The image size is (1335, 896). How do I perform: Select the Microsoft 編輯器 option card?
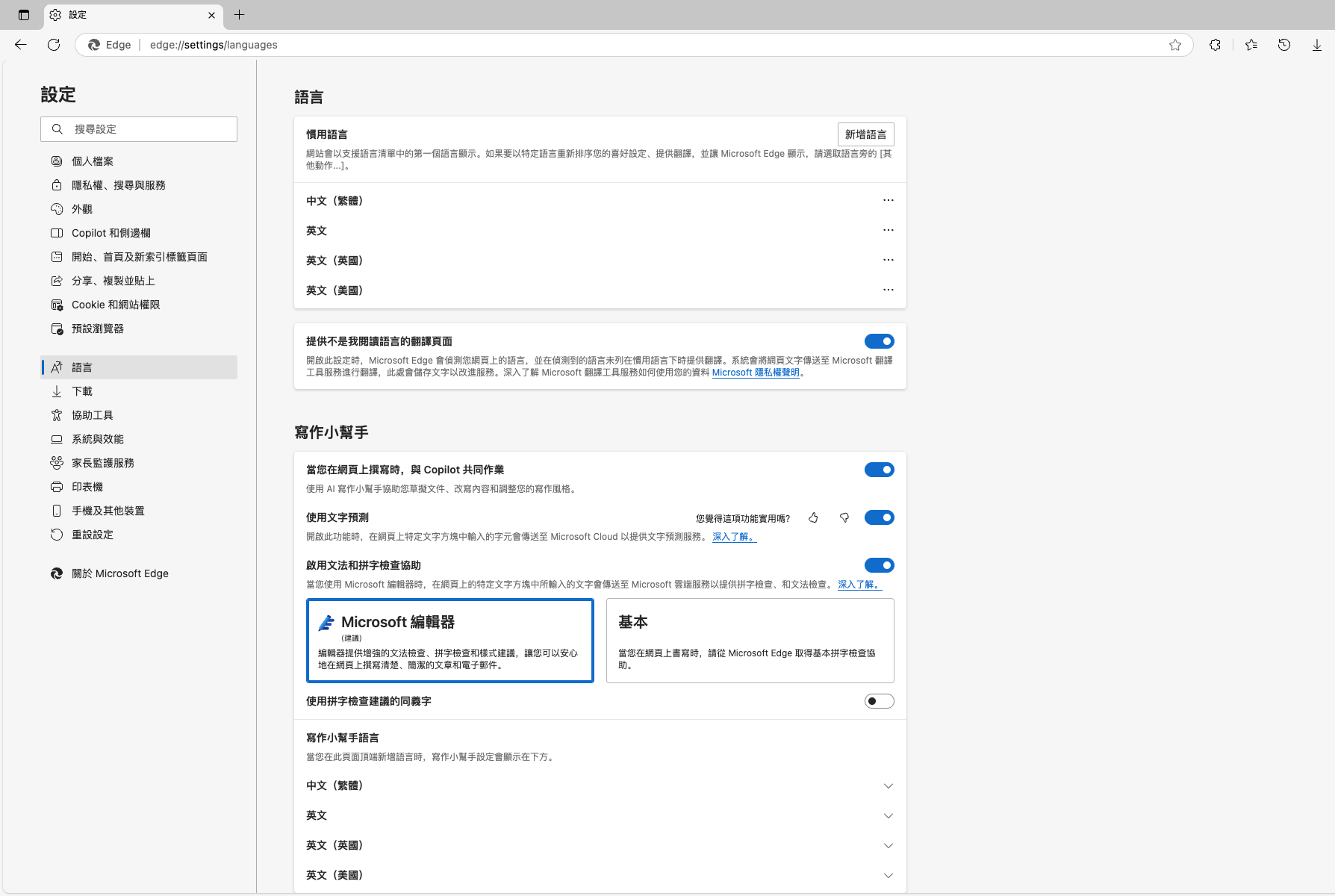click(450, 641)
